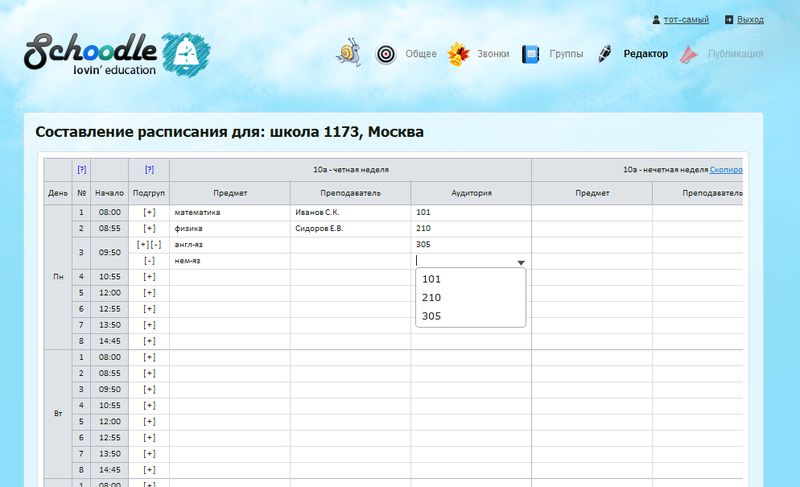The width and height of the screenshot is (800, 487).
Task: Click the user profile icon
Action: pyautogui.click(x=656, y=20)
